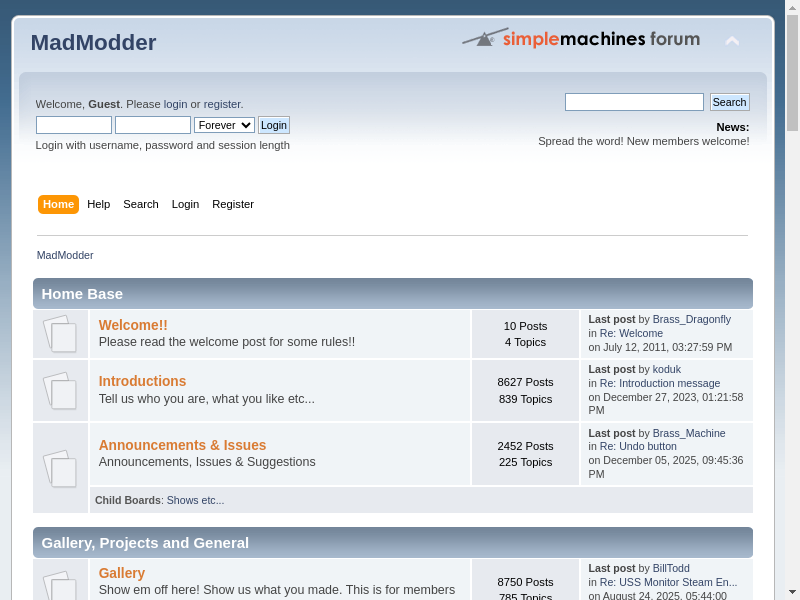Open the Introductions board link
Viewport: 800px width, 600px height.
click(x=142, y=381)
